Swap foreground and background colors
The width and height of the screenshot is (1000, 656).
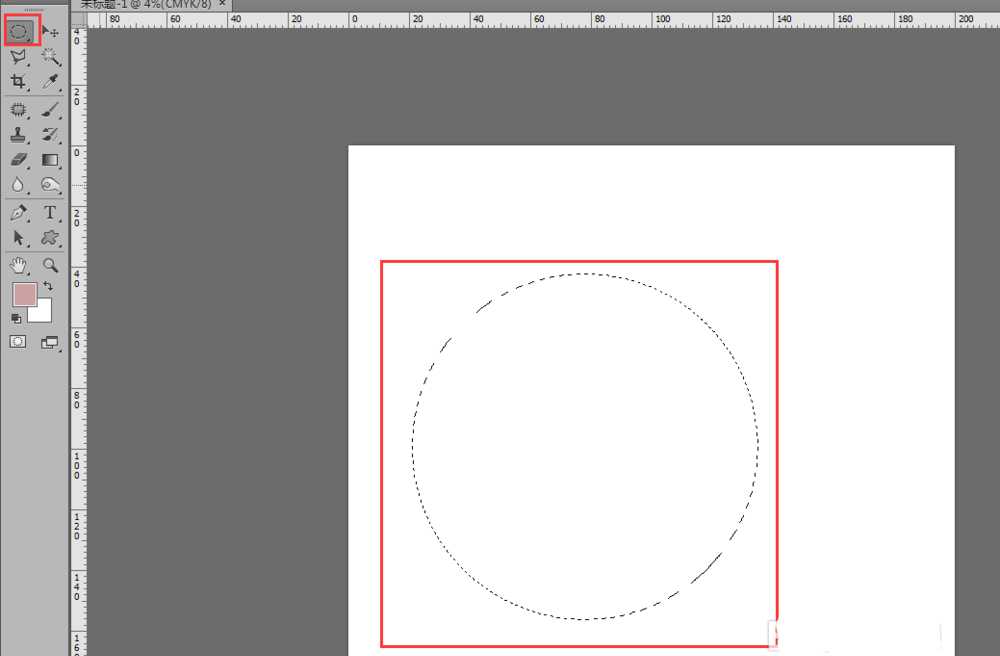pyautogui.click(x=48, y=287)
